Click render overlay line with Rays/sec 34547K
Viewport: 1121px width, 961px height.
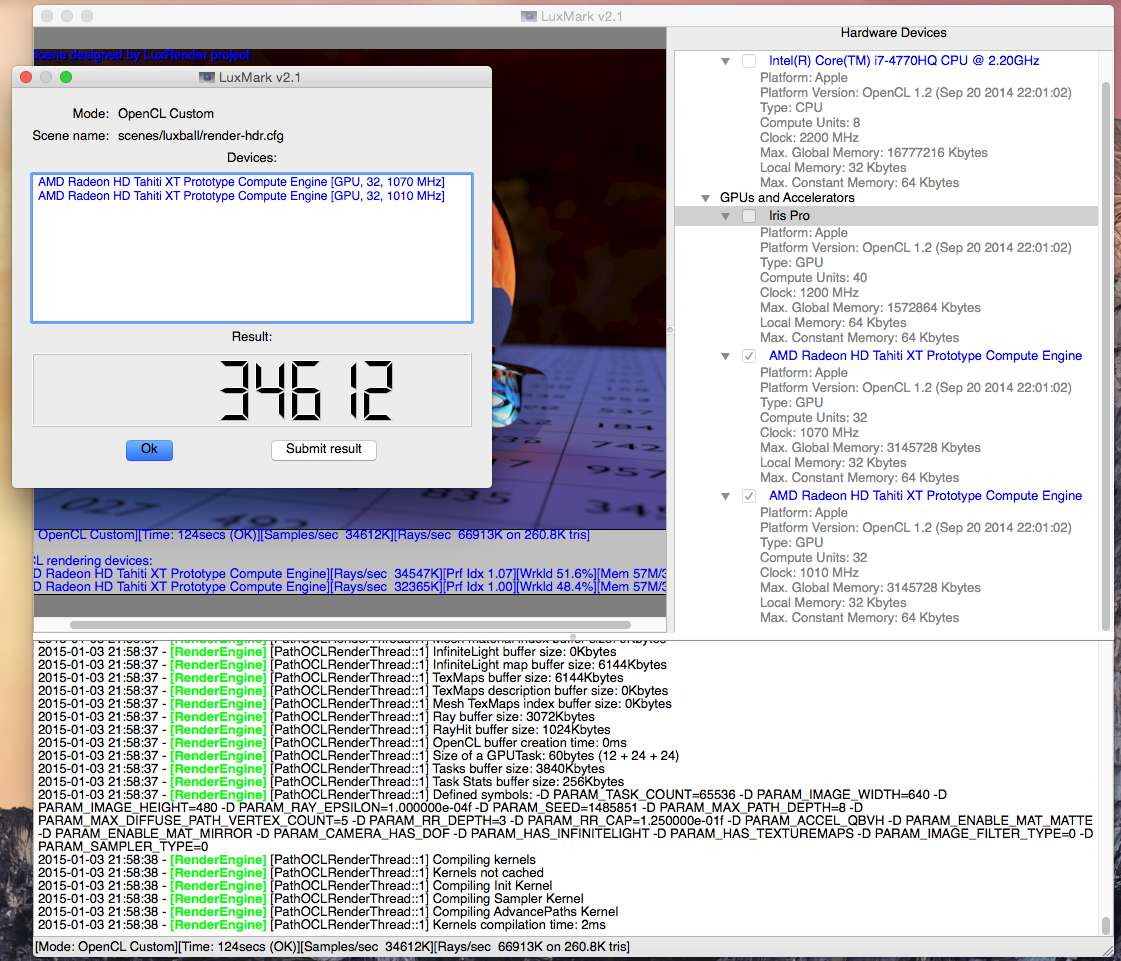click(350, 574)
